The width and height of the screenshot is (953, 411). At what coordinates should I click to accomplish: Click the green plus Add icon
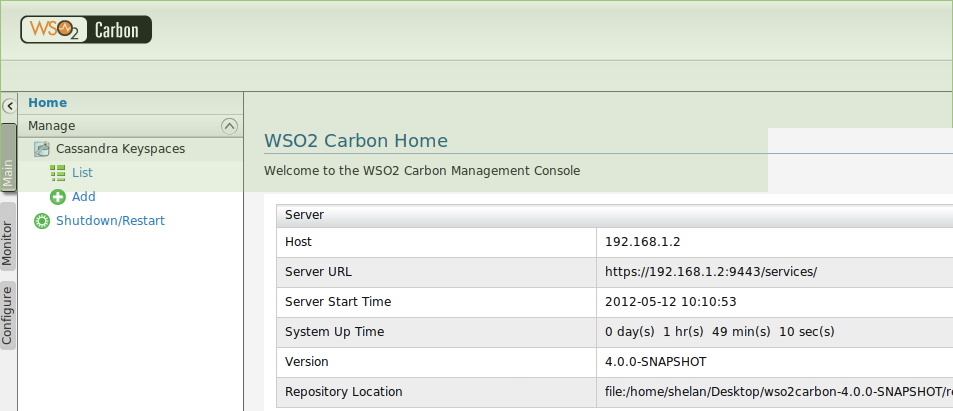point(58,197)
